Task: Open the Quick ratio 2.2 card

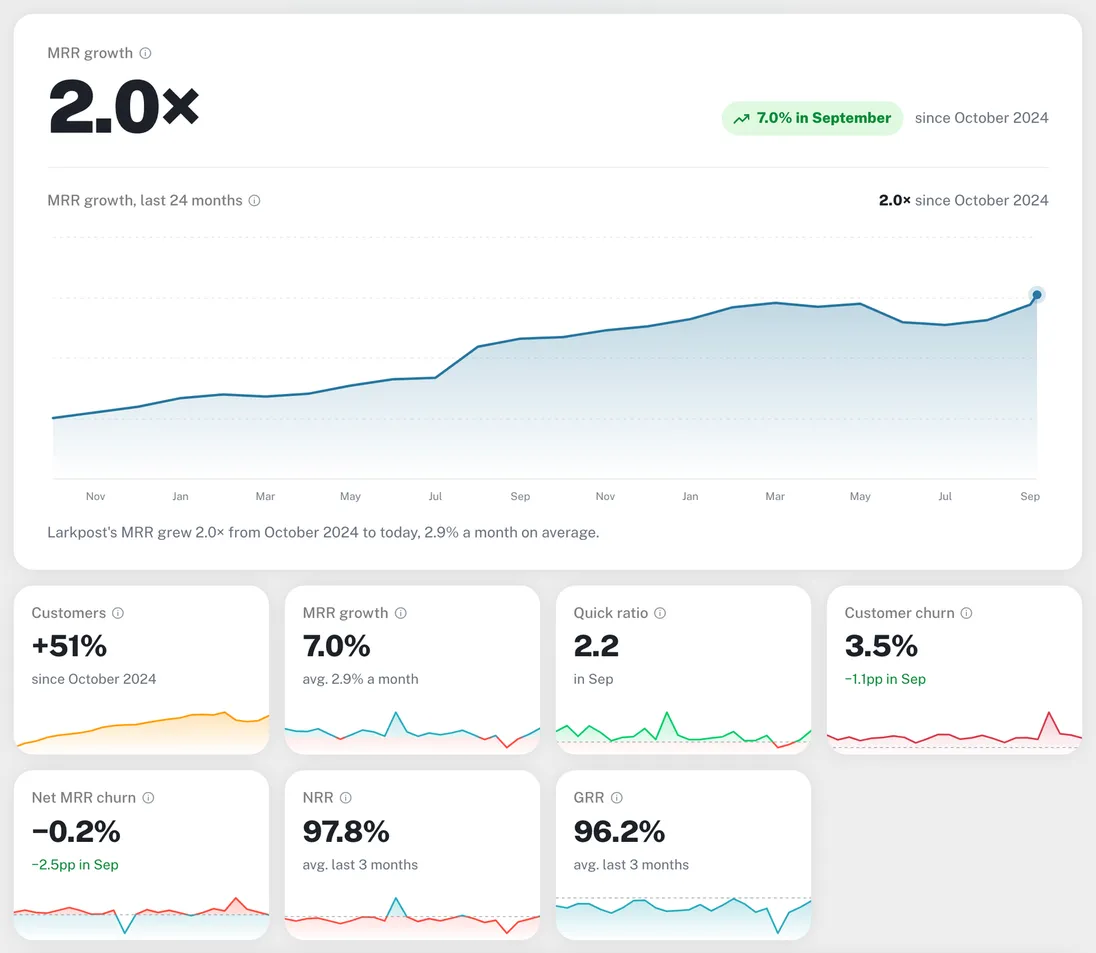Action: pyautogui.click(x=684, y=670)
